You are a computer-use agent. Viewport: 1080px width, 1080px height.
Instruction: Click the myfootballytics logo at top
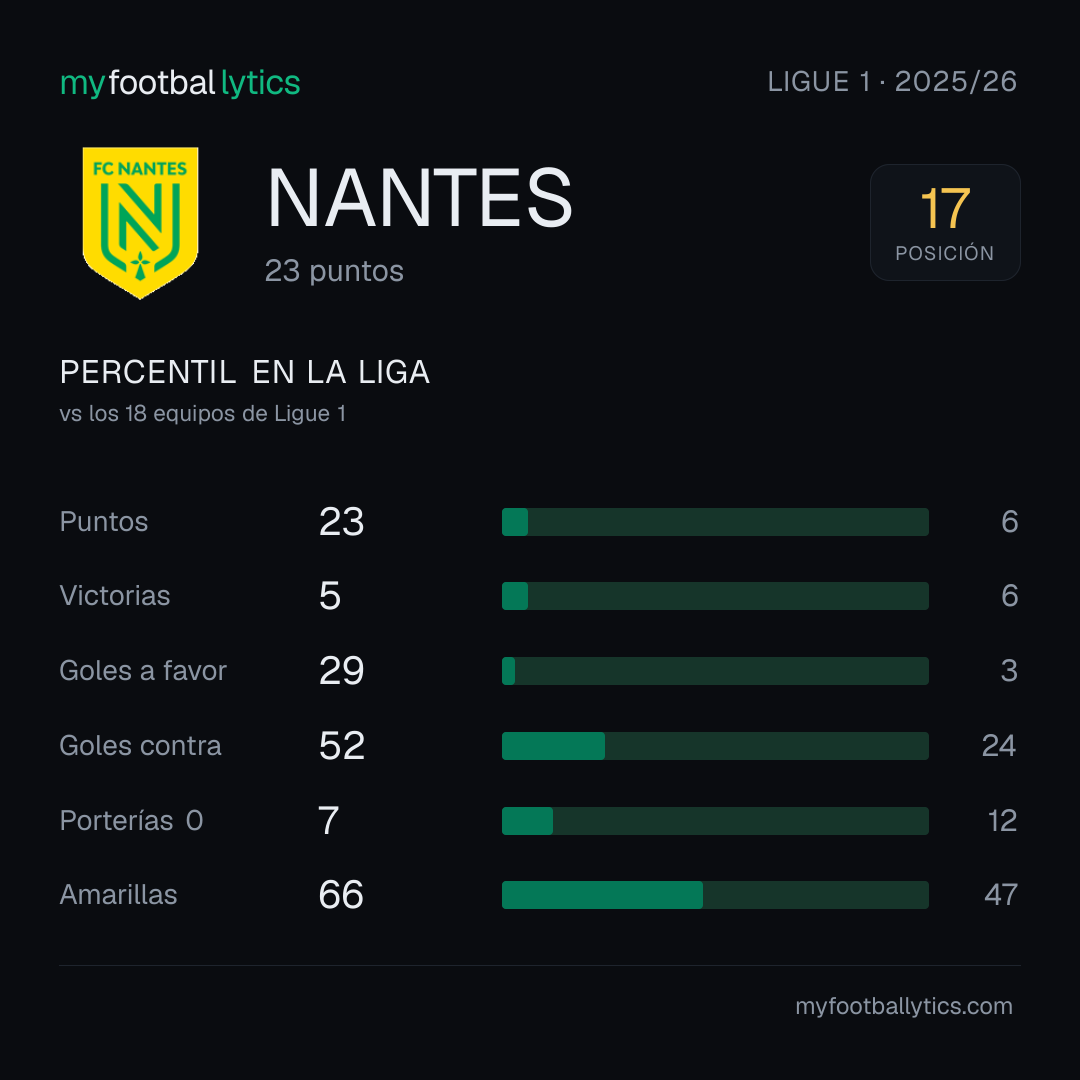pyautogui.click(x=180, y=83)
